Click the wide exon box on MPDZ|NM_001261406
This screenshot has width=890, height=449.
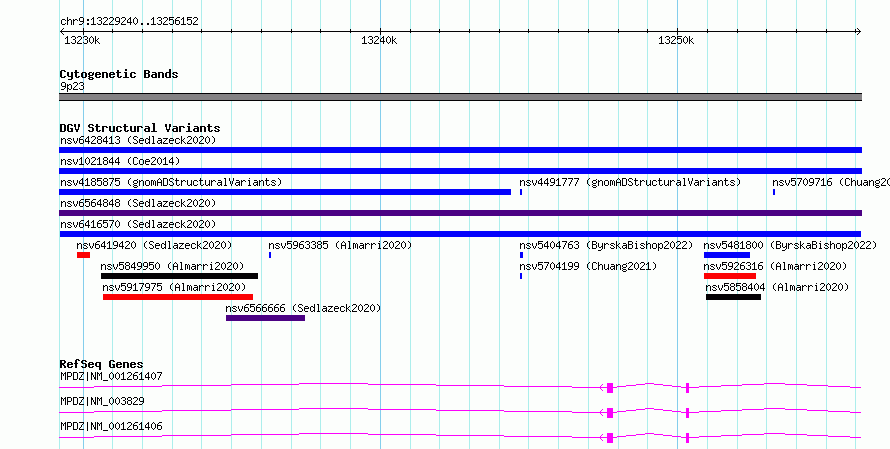click(x=610, y=438)
